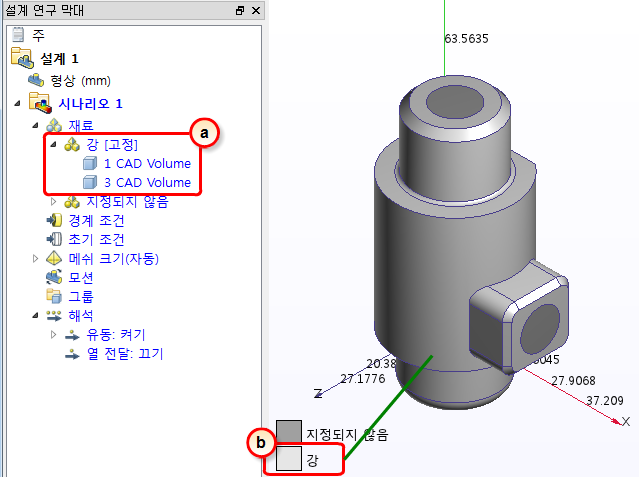The height and width of the screenshot is (477, 639).
Task: Click the 1 CAD Volume cube icon
Action: click(x=90, y=163)
